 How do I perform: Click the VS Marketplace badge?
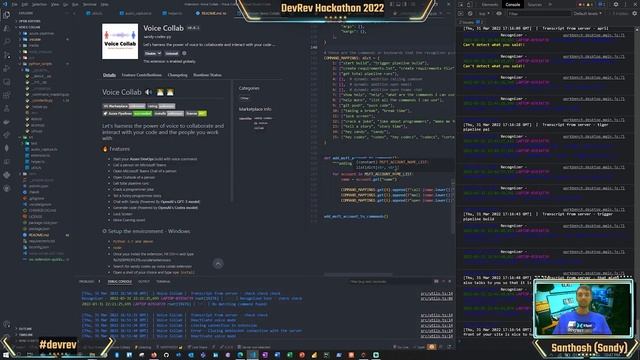[x=124, y=106]
